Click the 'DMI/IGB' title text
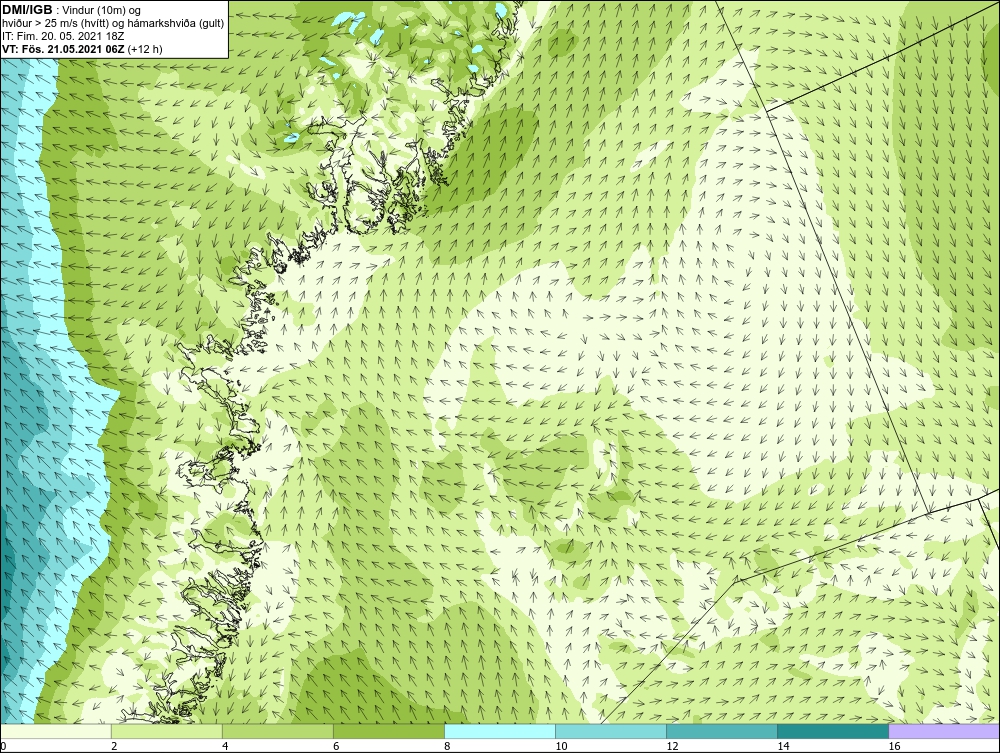Image resolution: width=1000 pixels, height=753 pixels. pyautogui.click(x=27, y=10)
